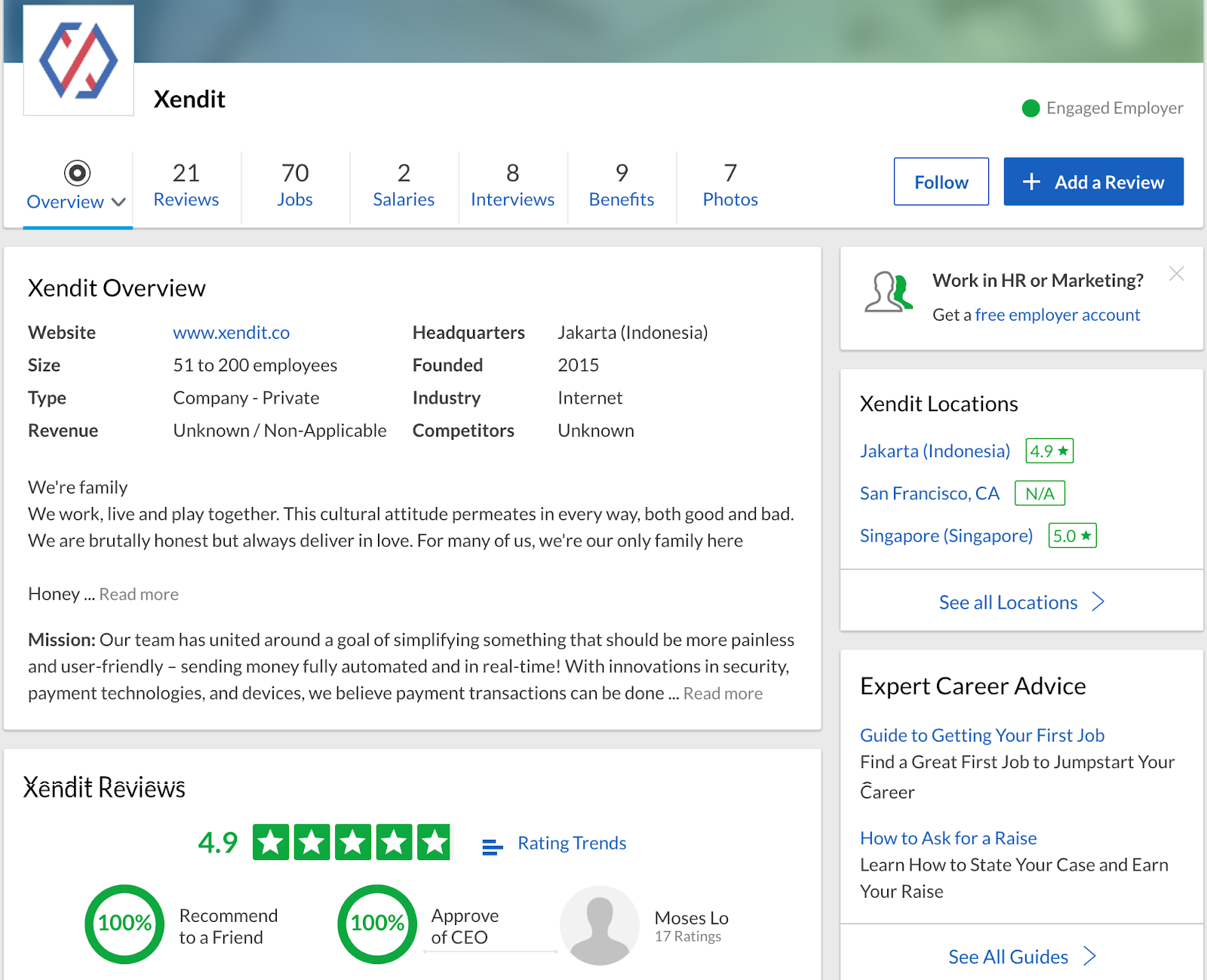The height and width of the screenshot is (980, 1207).
Task: Open the www.xendit.co website link
Action: point(232,333)
